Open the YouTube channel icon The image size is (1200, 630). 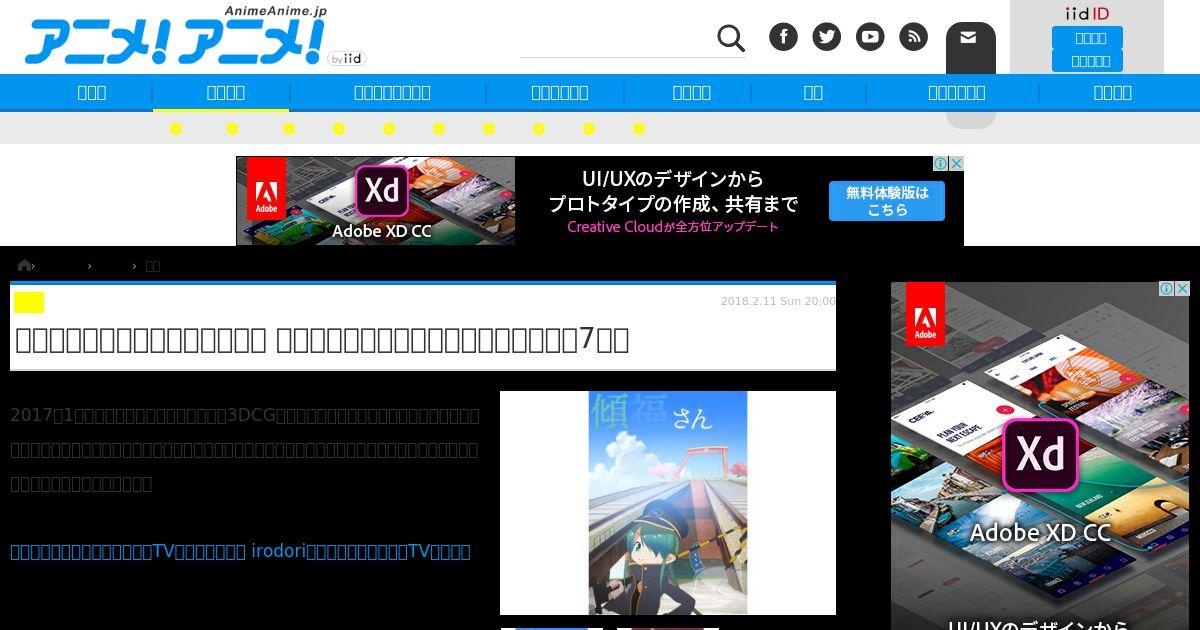tap(870, 37)
